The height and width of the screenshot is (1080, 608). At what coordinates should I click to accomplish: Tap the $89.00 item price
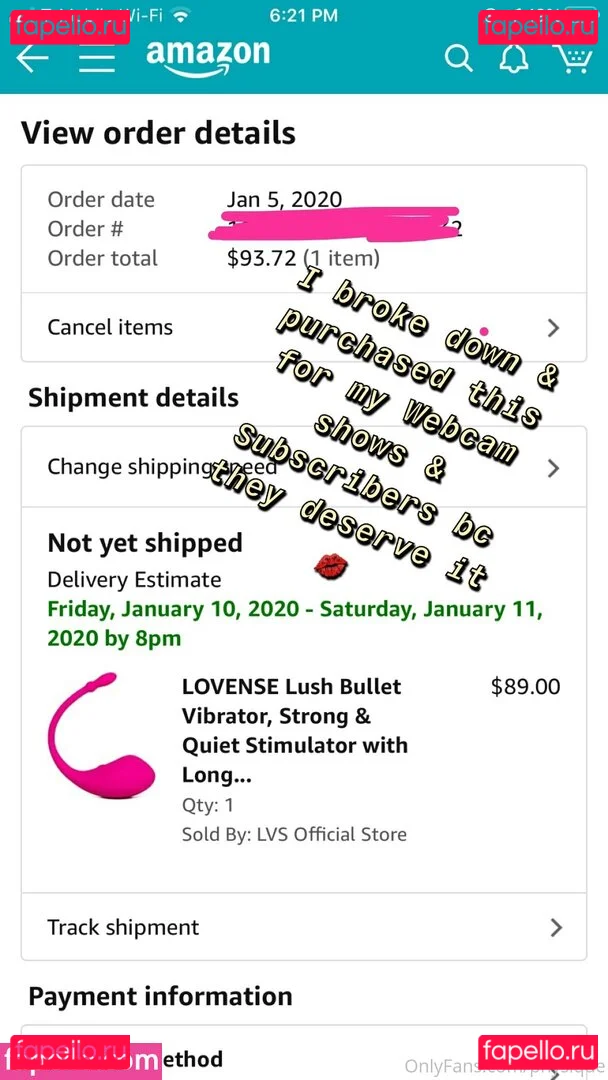[525, 687]
